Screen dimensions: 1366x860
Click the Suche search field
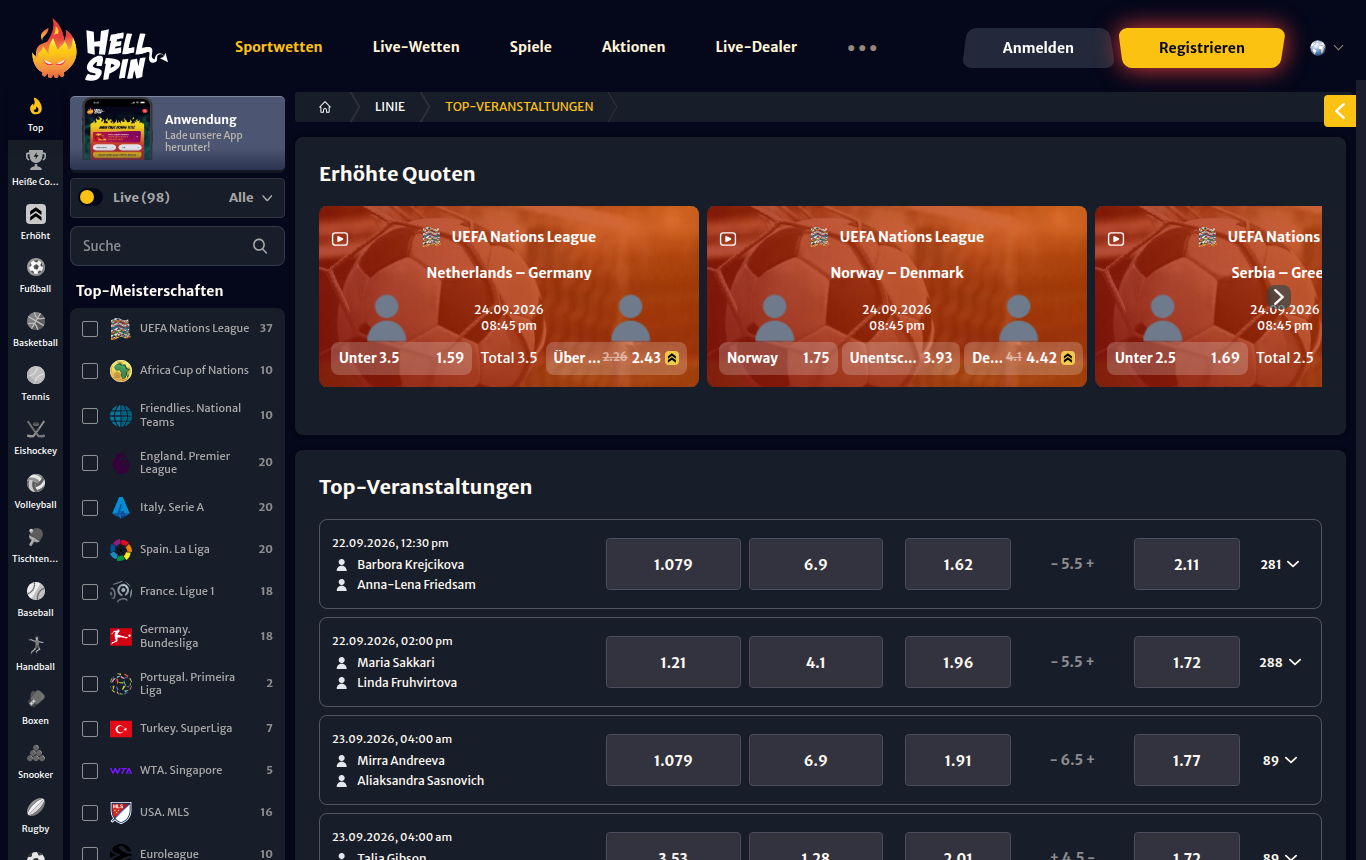pyautogui.click(x=177, y=246)
